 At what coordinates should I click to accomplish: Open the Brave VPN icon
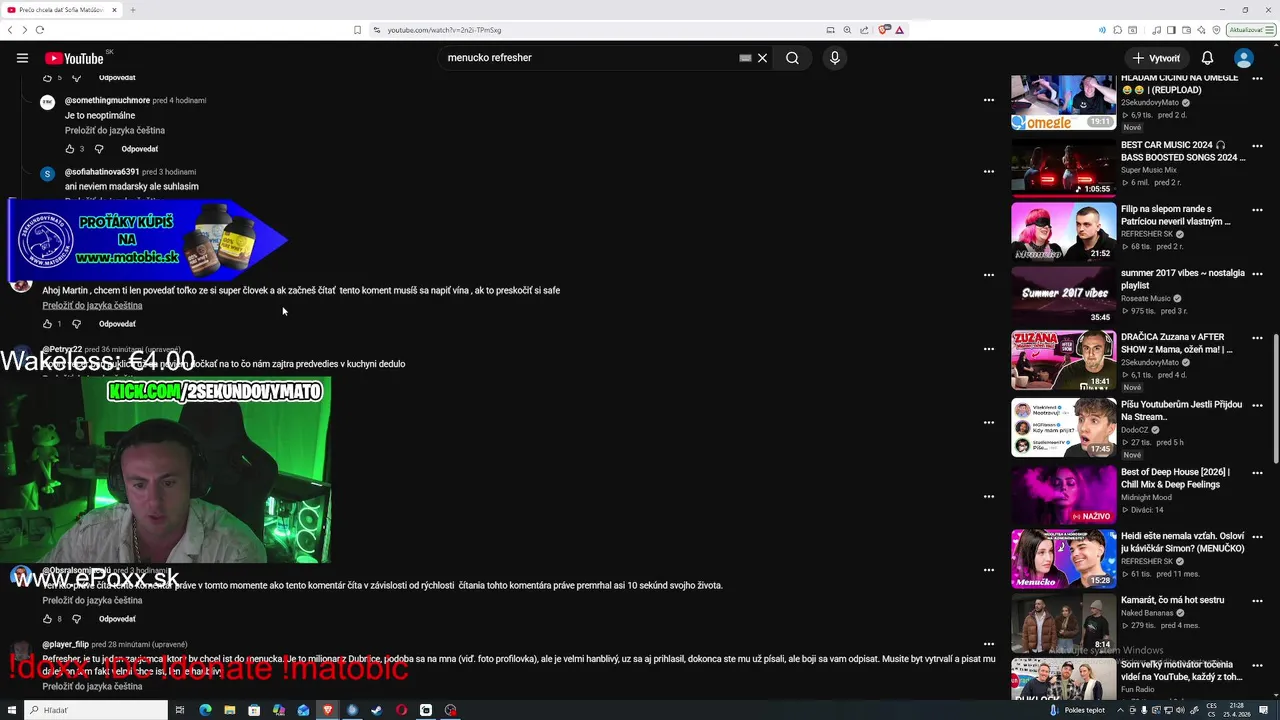(x=1216, y=30)
